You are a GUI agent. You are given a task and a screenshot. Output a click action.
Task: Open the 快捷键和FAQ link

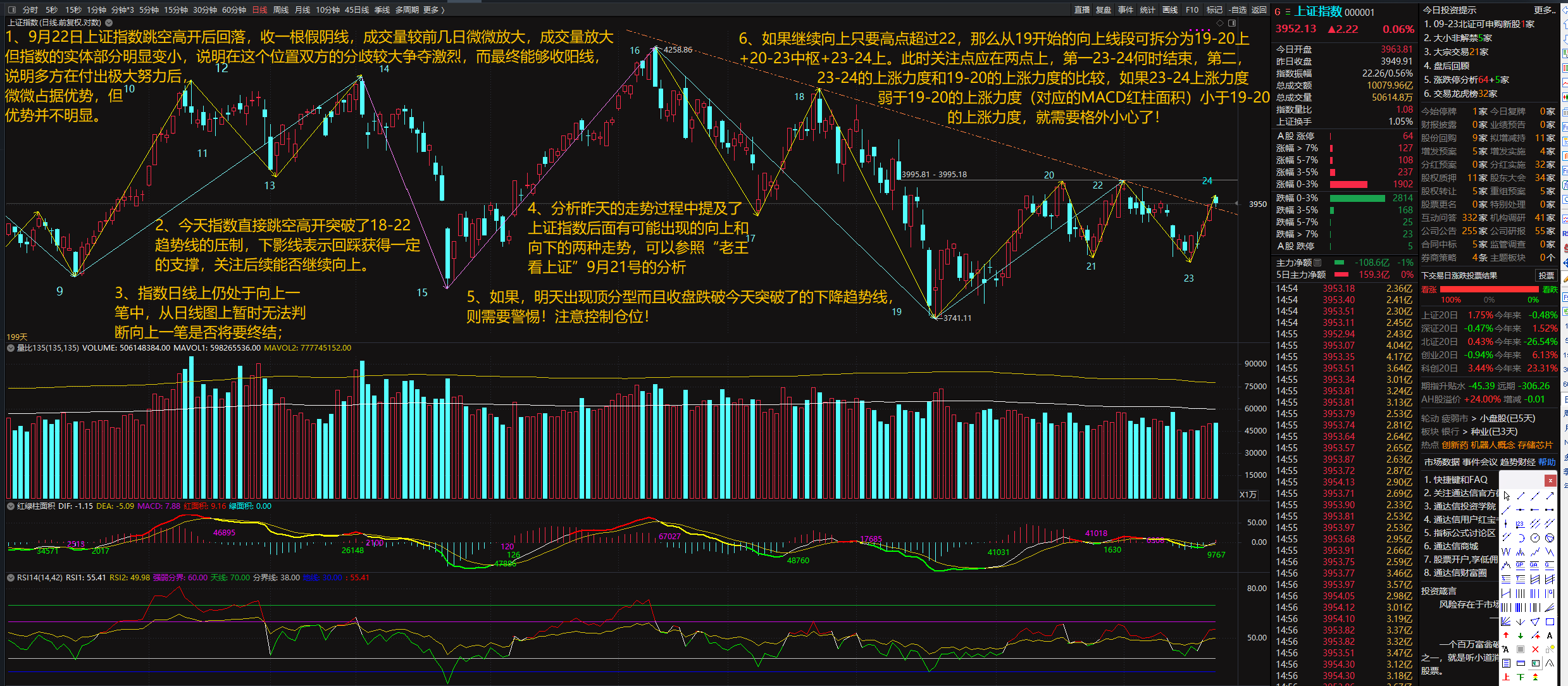[1460, 480]
